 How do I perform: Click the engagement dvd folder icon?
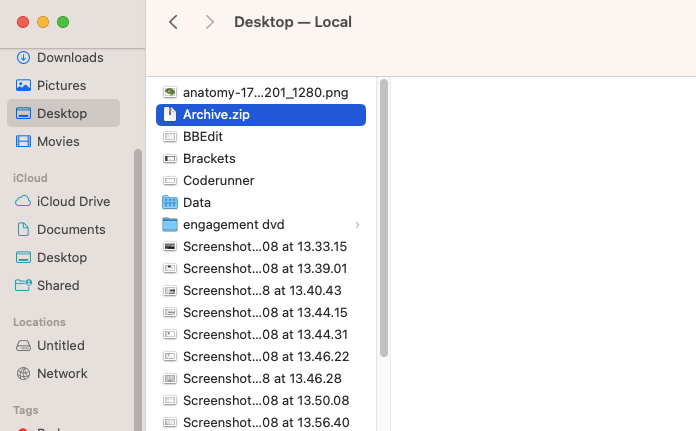(x=170, y=225)
